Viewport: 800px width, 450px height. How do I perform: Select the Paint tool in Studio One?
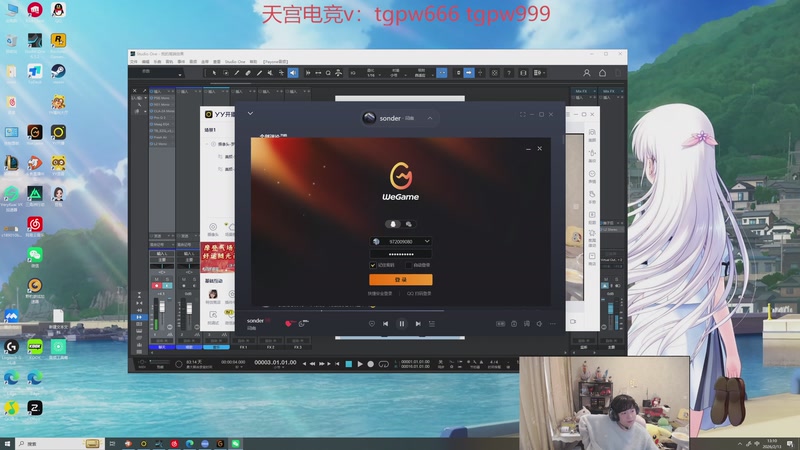tap(259, 73)
